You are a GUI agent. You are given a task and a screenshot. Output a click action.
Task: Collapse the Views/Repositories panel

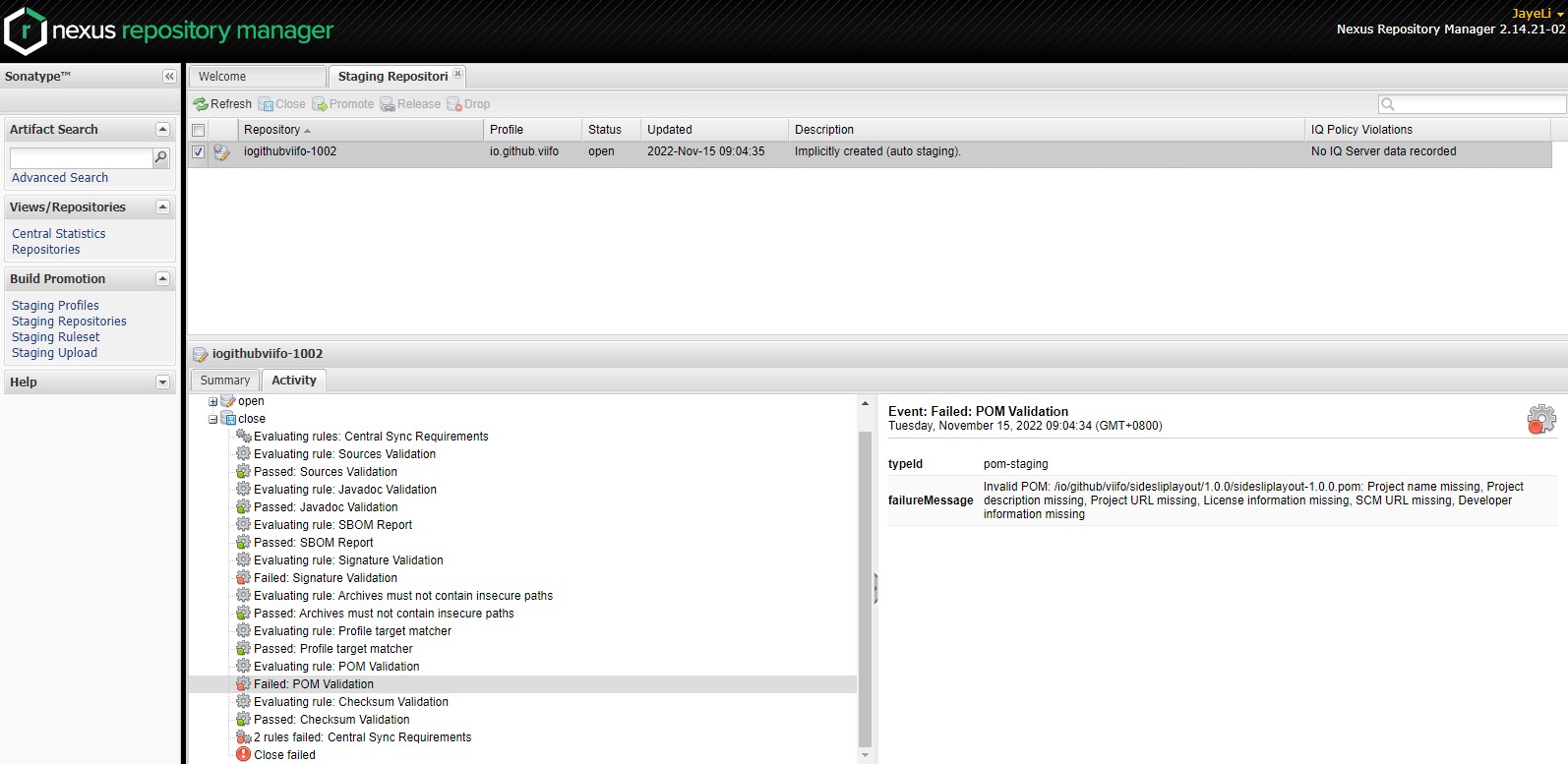point(163,207)
